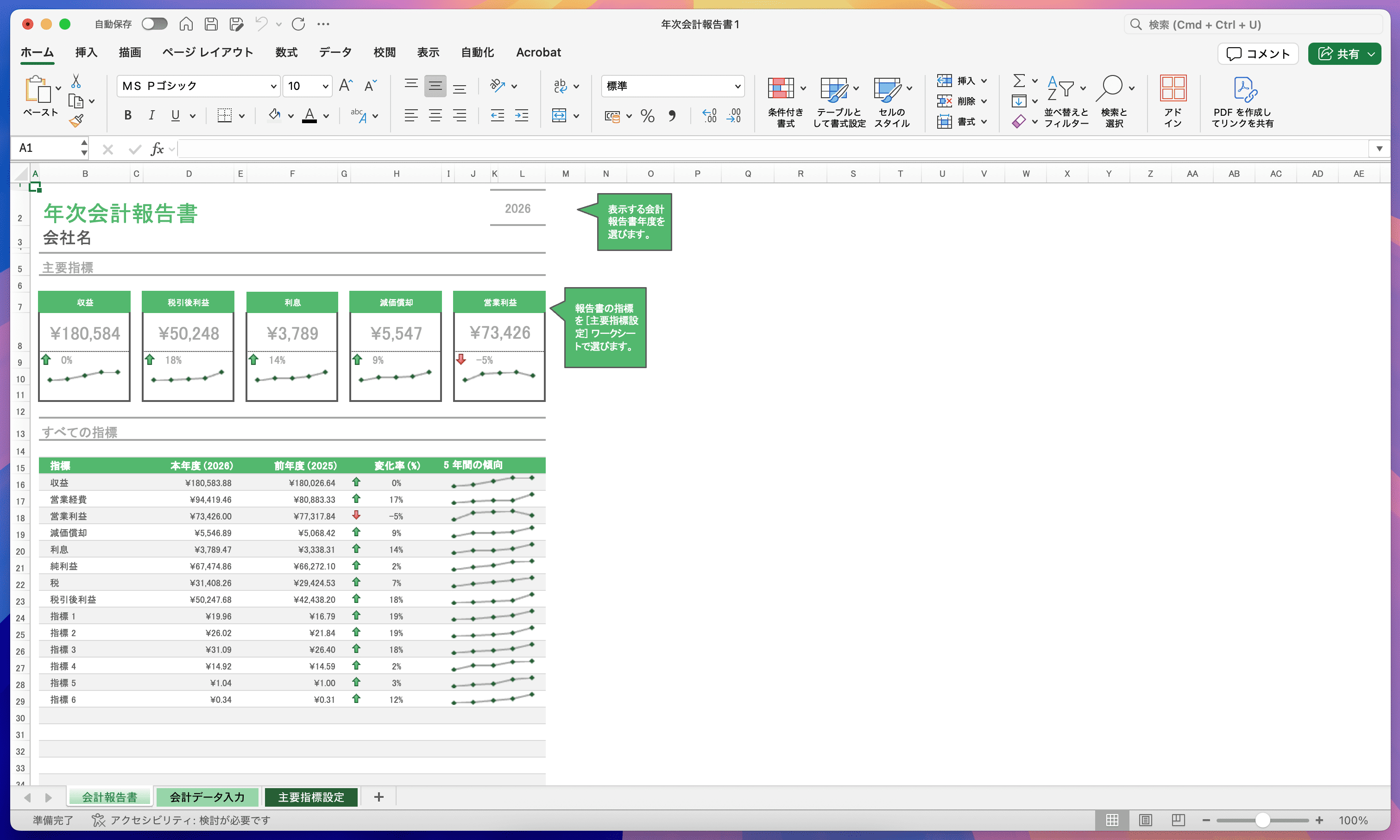Click the center-align text icon
Viewport: 1400px width, 840px height.
click(x=435, y=116)
